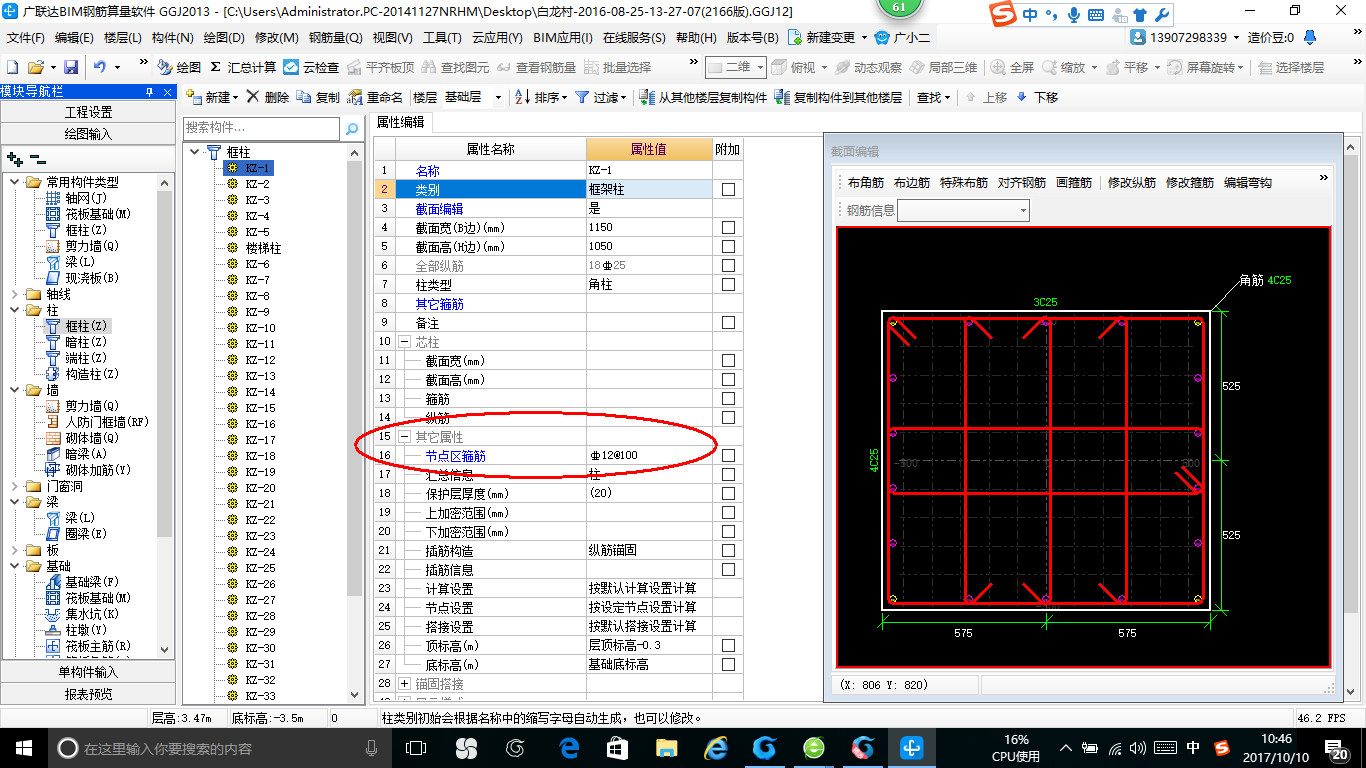The height and width of the screenshot is (768, 1366).
Task: Click 布角筋 in section editor toolbar
Action: point(866,183)
